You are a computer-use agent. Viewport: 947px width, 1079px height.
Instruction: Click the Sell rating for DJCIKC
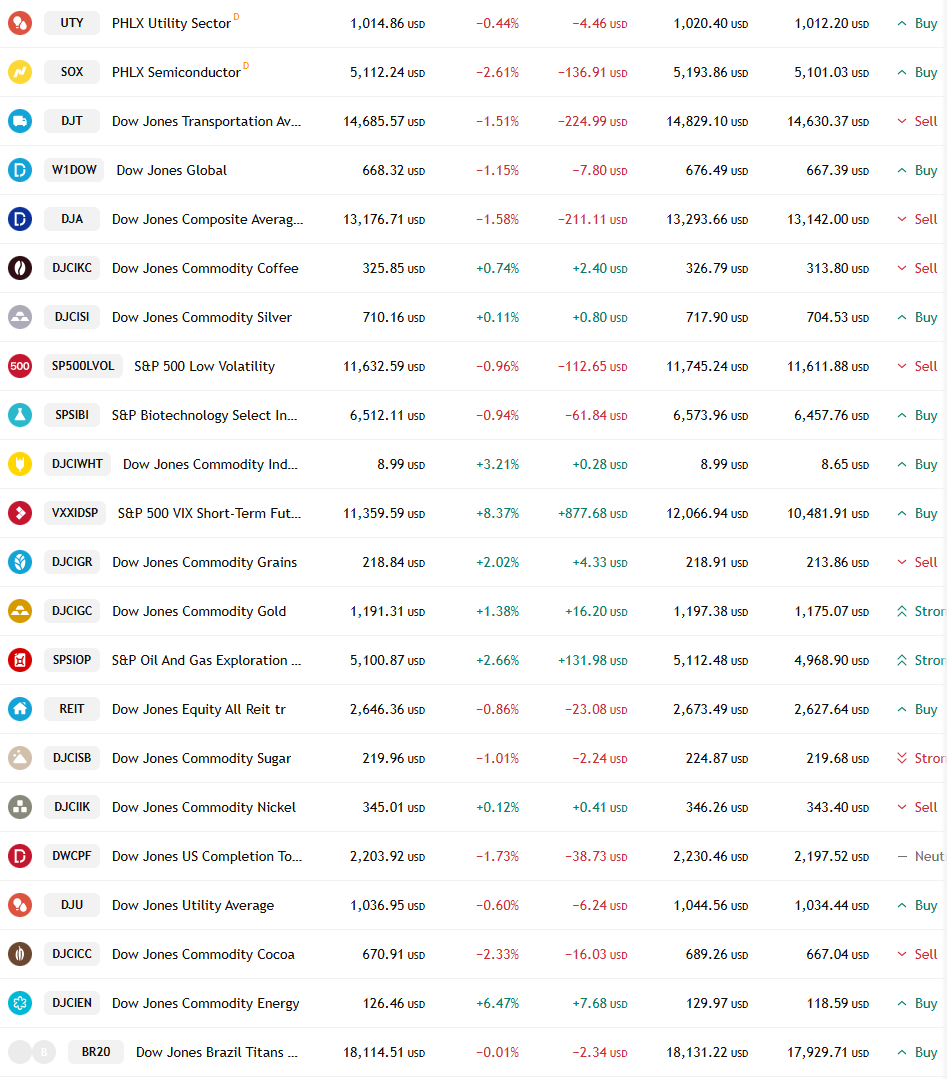[x=917, y=268]
